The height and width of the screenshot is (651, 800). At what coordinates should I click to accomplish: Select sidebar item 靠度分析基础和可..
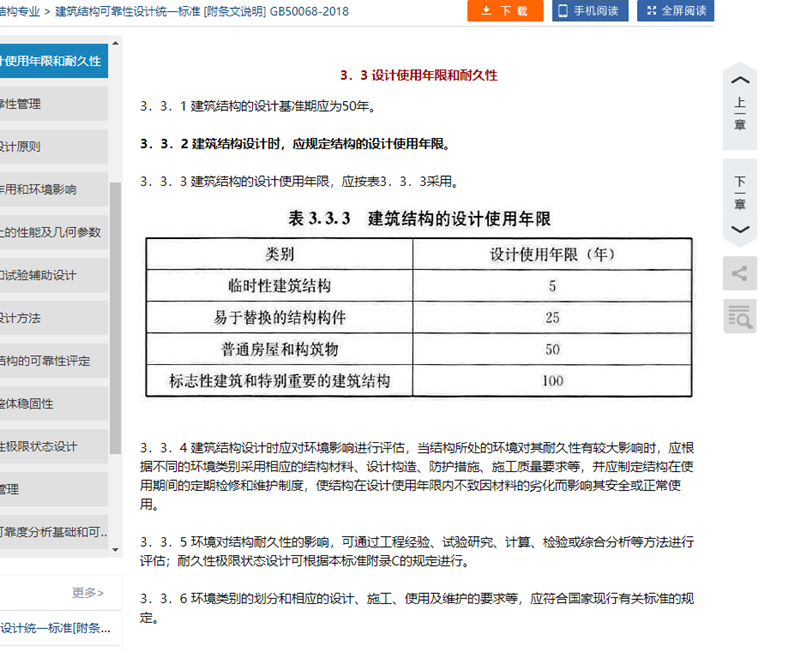(54, 532)
